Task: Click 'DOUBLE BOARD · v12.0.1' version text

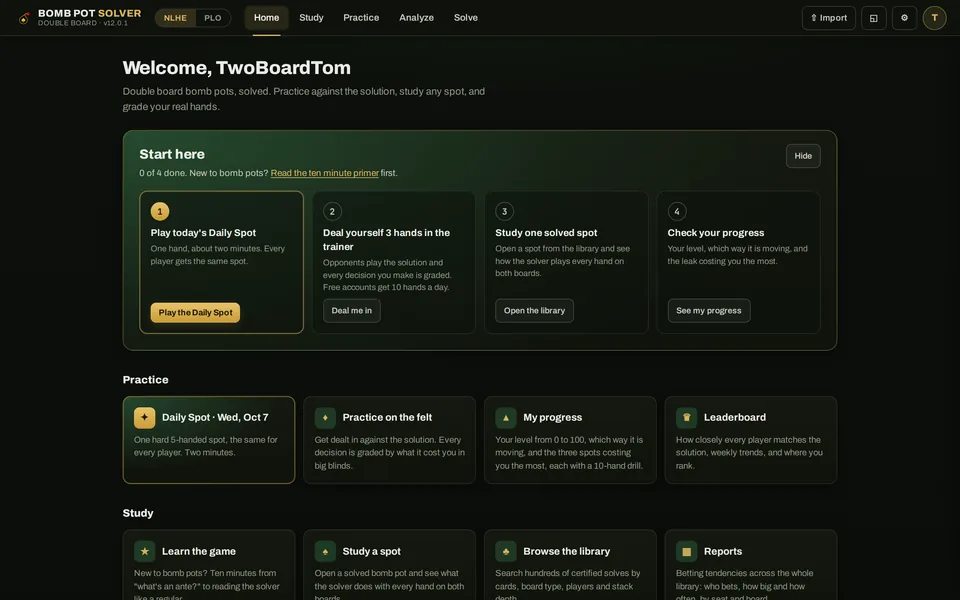Action: (x=83, y=23)
